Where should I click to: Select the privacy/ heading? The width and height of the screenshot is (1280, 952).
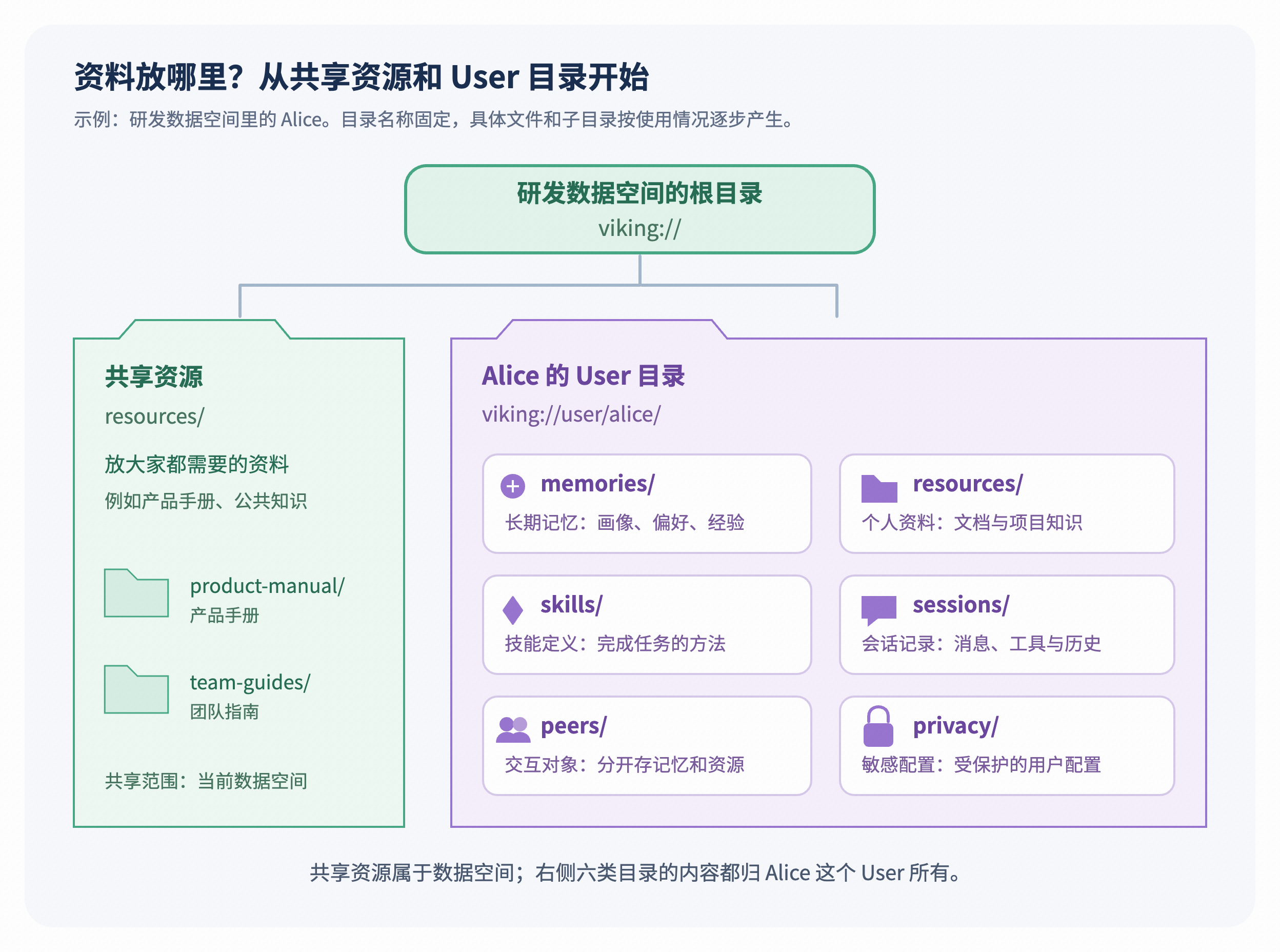pos(955,726)
